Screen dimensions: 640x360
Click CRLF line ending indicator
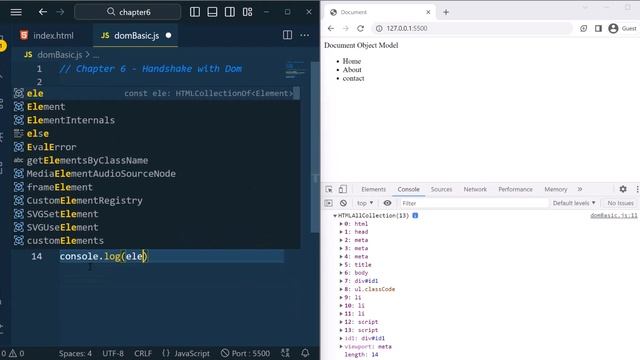[143, 353]
